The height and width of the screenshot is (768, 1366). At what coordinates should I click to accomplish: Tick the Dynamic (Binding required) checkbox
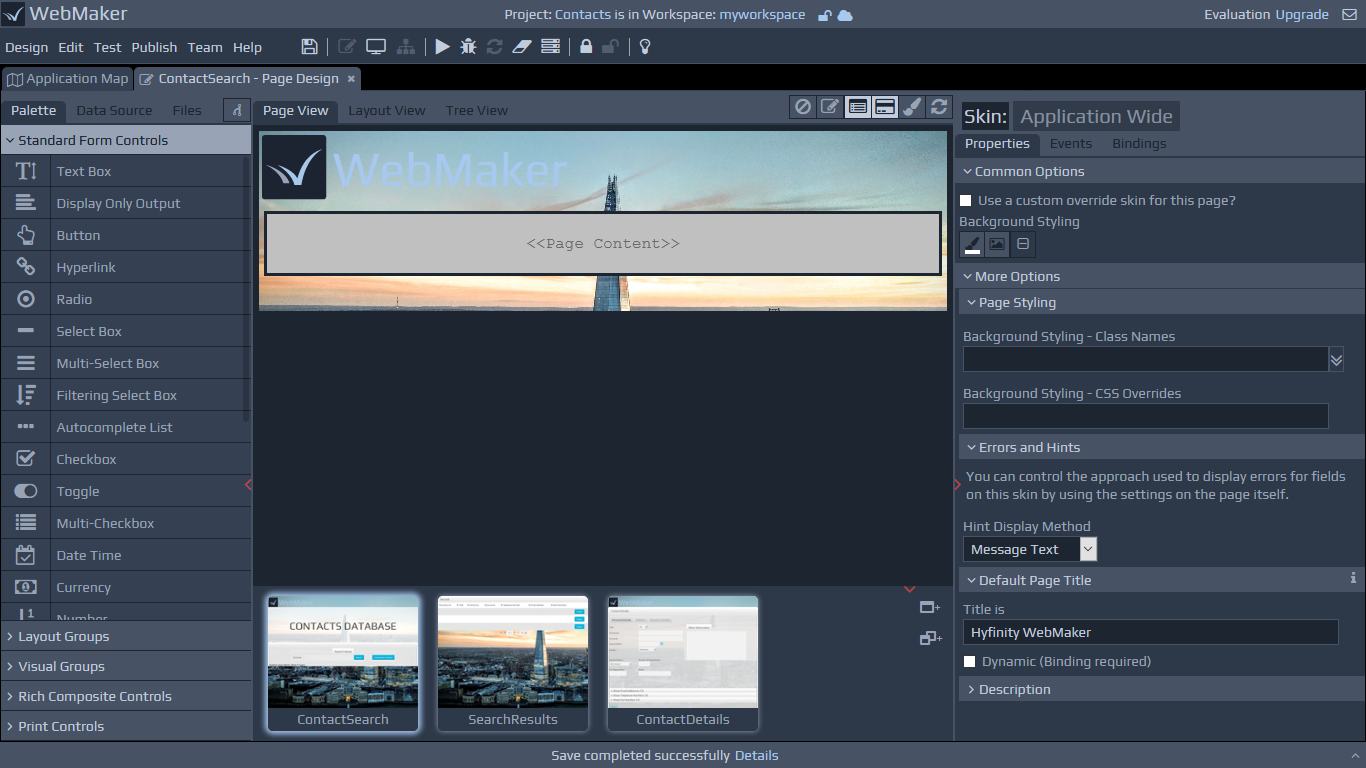969,662
